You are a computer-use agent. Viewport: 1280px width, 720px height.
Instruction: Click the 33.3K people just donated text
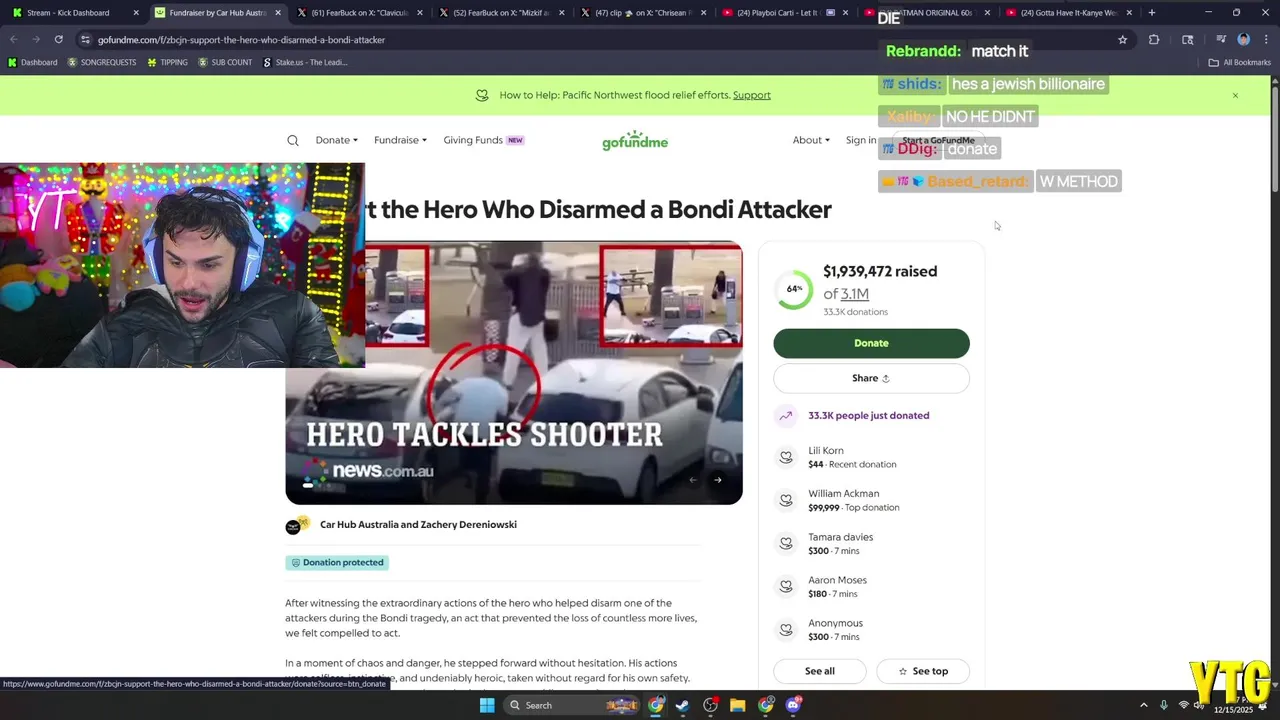[869, 415]
